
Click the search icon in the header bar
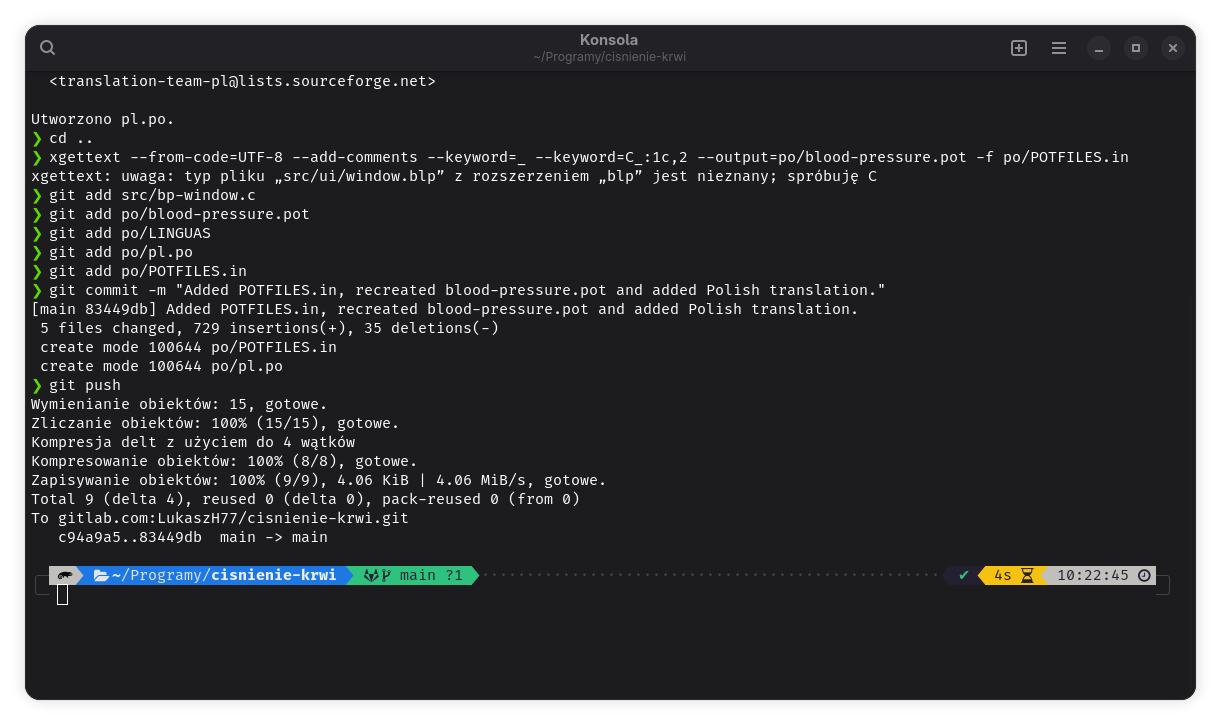tap(47, 48)
